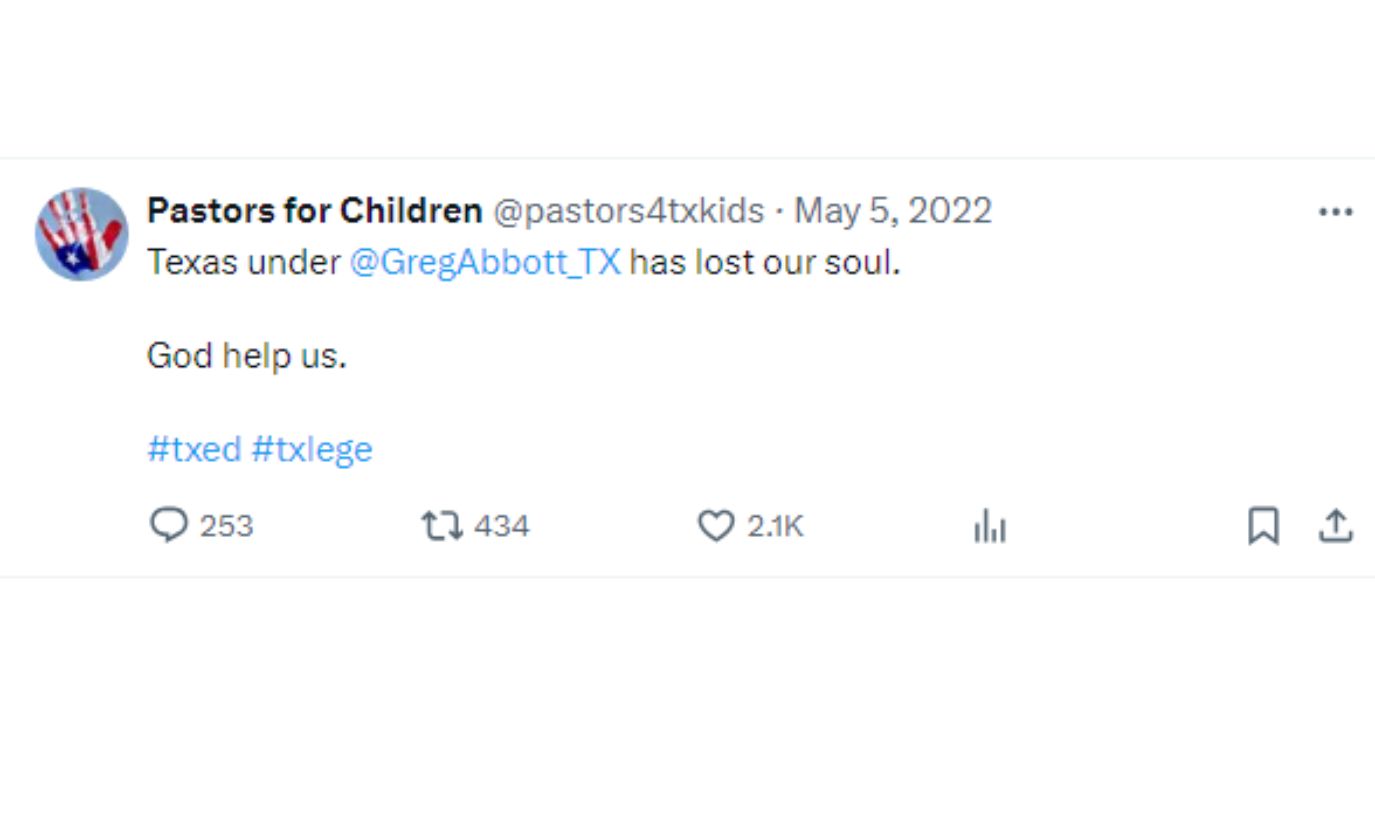The height and width of the screenshot is (833, 1375).
Task: Select the #txed hashtag
Action: click(x=194, y=449)
